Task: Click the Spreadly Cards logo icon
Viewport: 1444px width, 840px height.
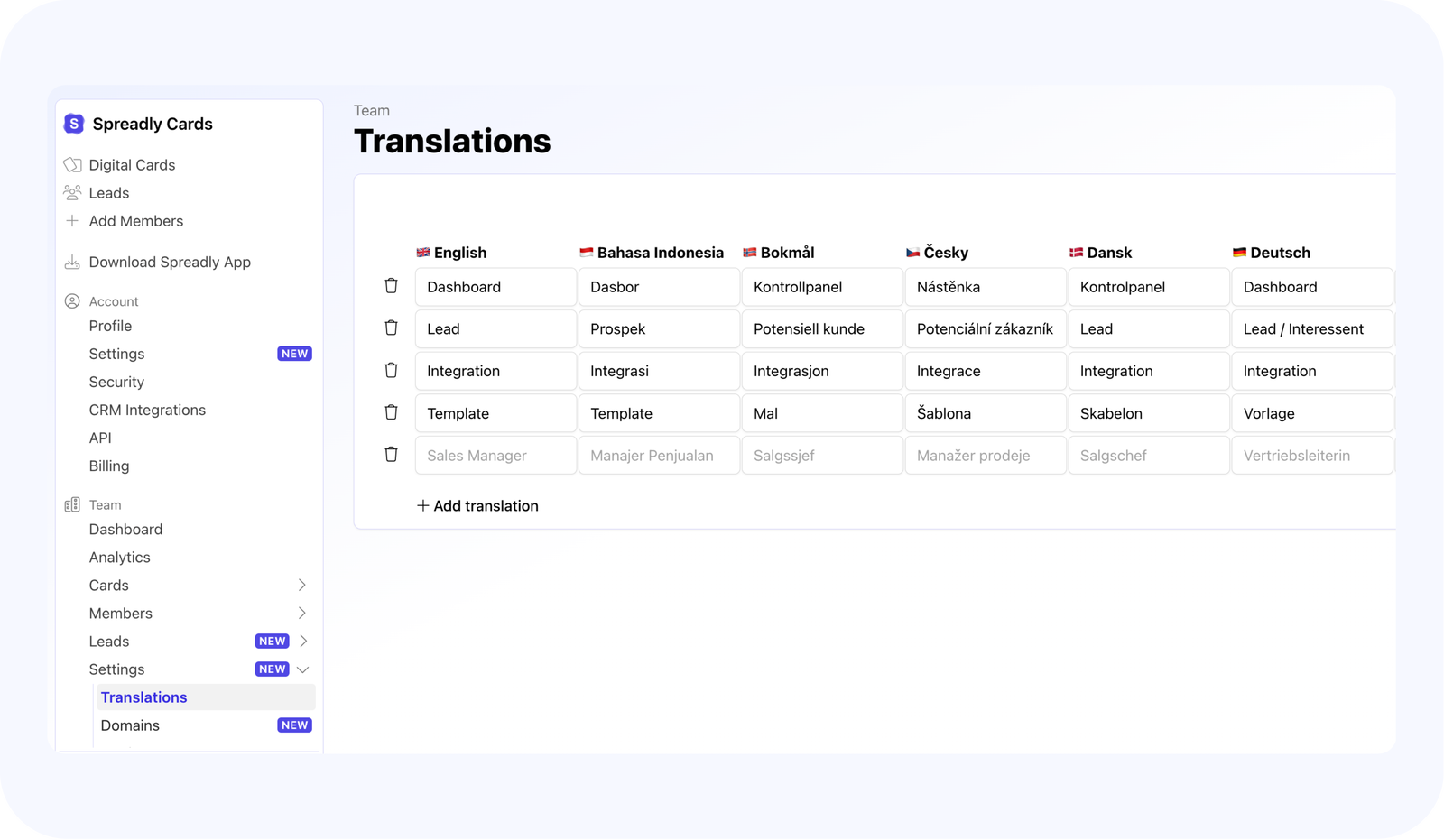Action: pyautogui.click(x=74, y=124)
